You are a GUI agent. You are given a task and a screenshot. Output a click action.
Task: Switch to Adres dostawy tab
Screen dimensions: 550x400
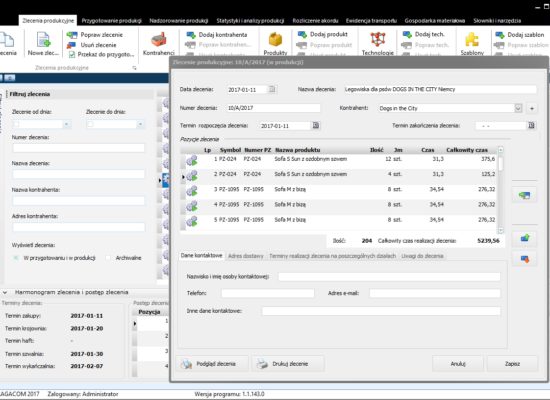point(246,256)
